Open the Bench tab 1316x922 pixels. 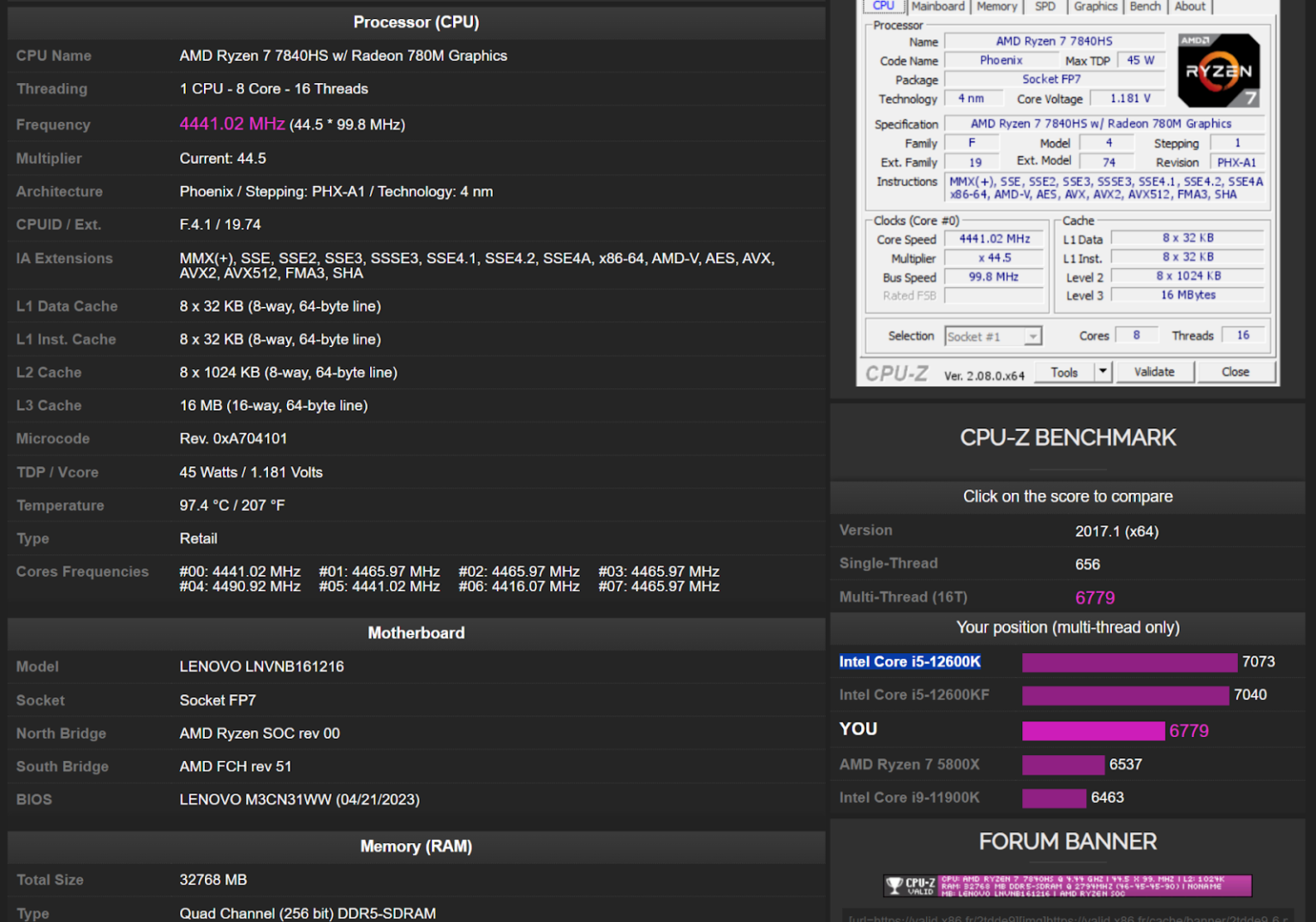click(1145, 7)
